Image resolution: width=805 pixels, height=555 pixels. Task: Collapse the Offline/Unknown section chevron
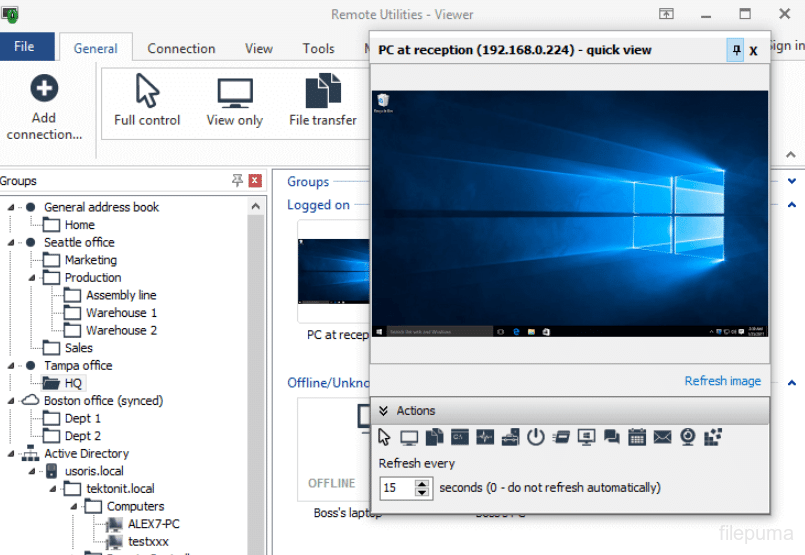pyautogui.click(x=792, y=382)
